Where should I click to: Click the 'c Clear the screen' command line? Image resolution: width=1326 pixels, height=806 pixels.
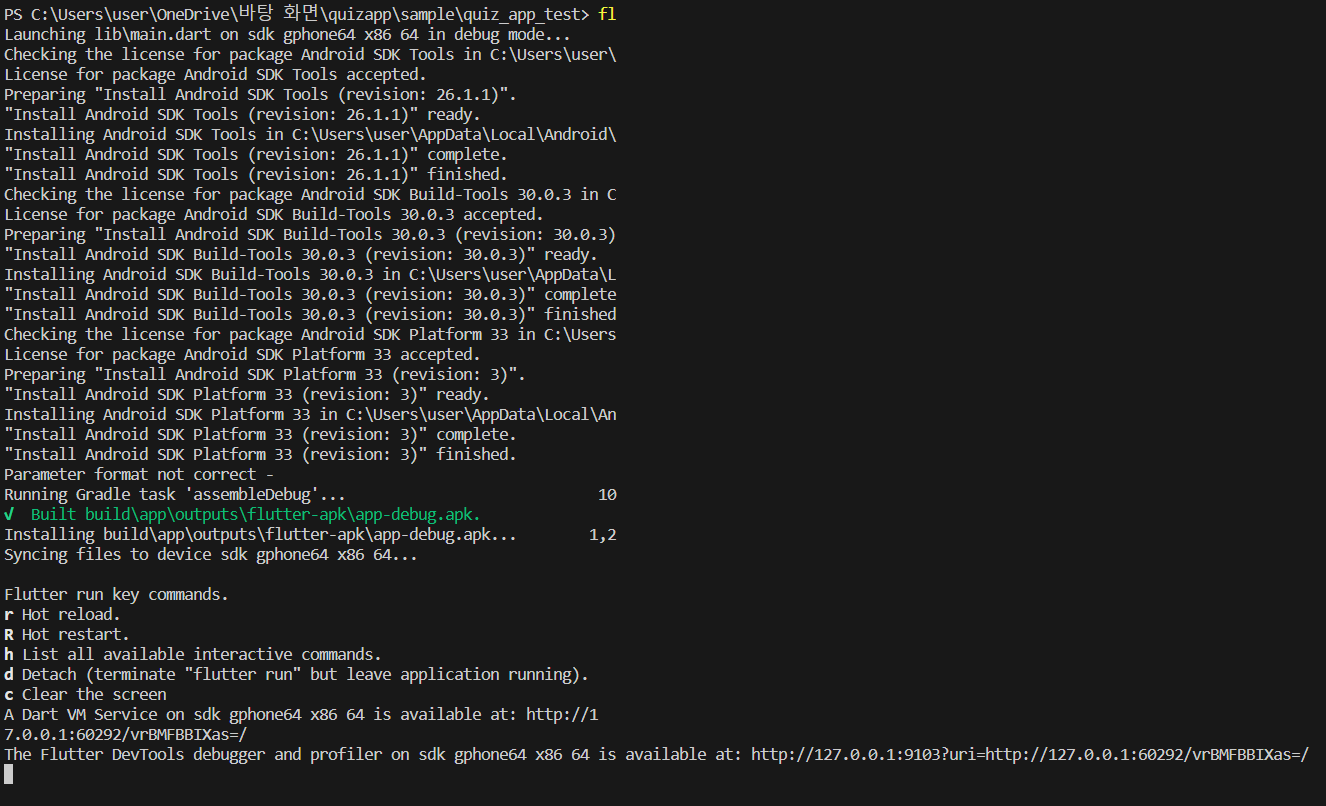coord(85,694)
